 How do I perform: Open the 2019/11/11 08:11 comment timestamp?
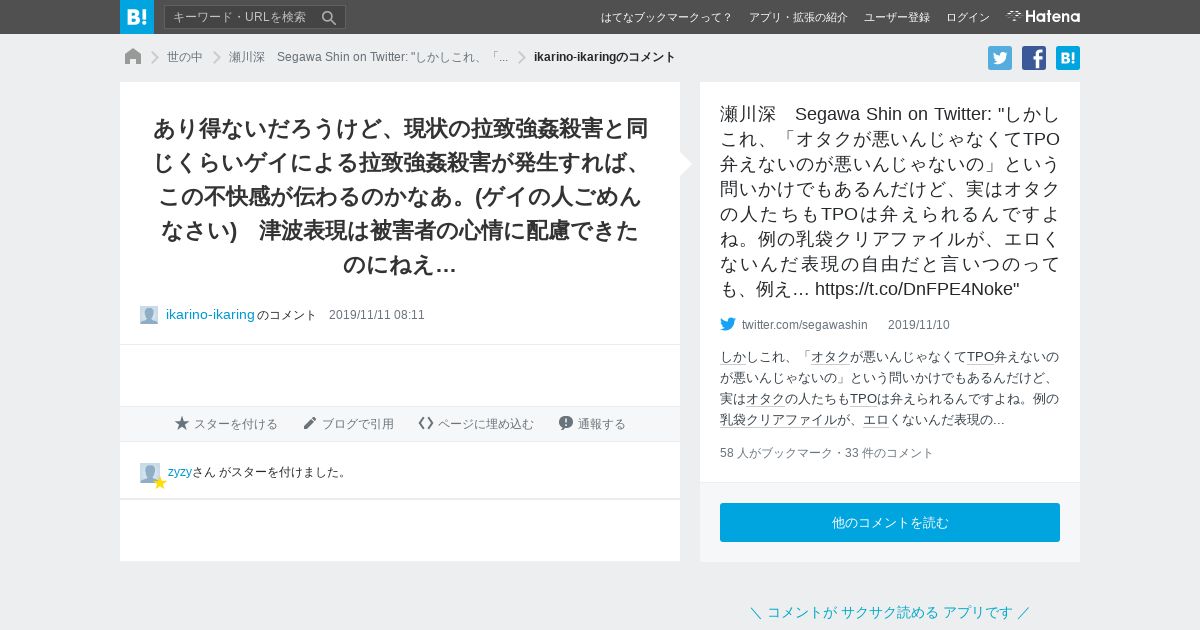377,315
